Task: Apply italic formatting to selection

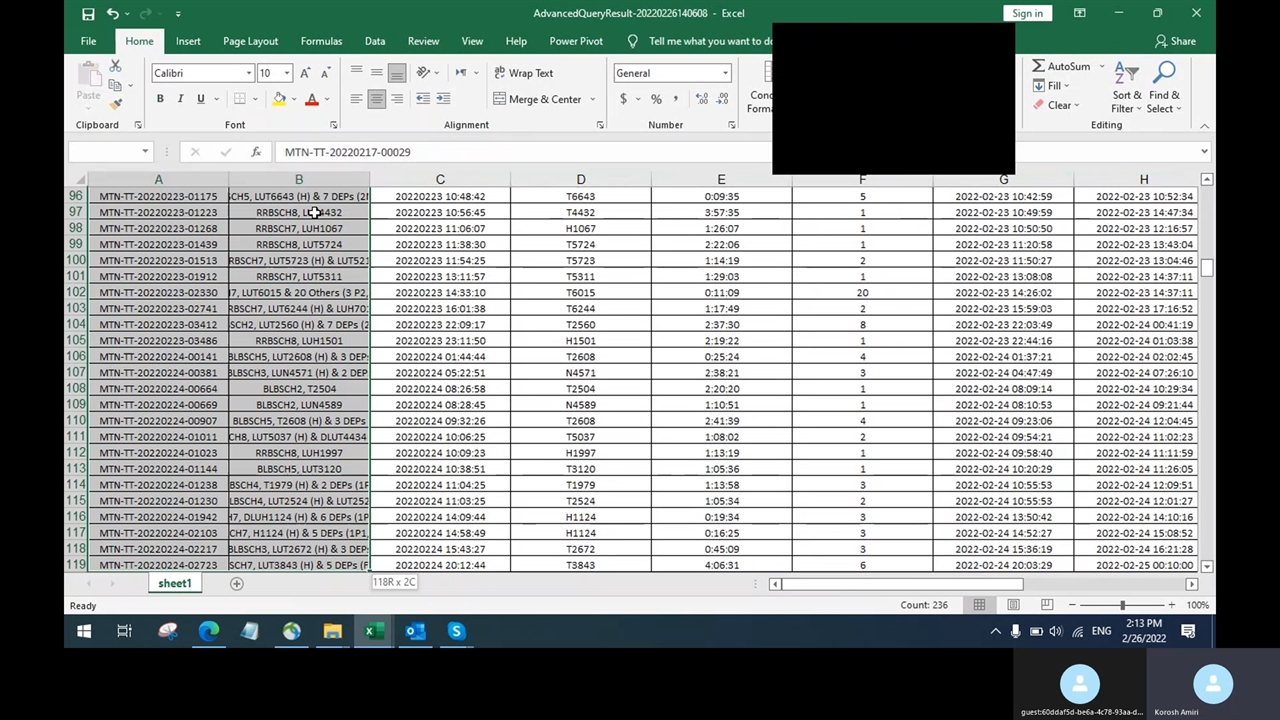Action: tap(180, 99)
